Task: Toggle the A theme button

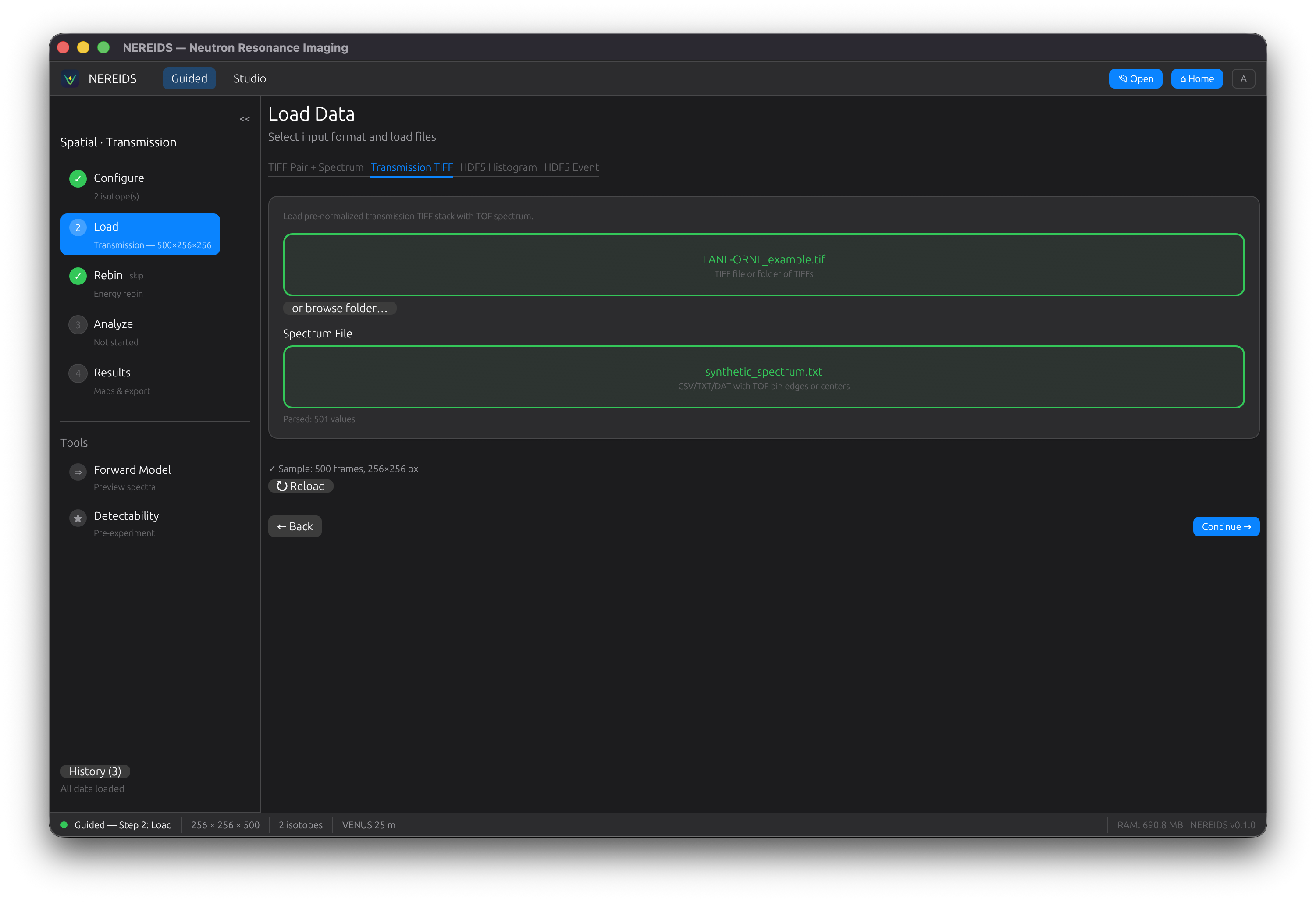Action: 1243,79
